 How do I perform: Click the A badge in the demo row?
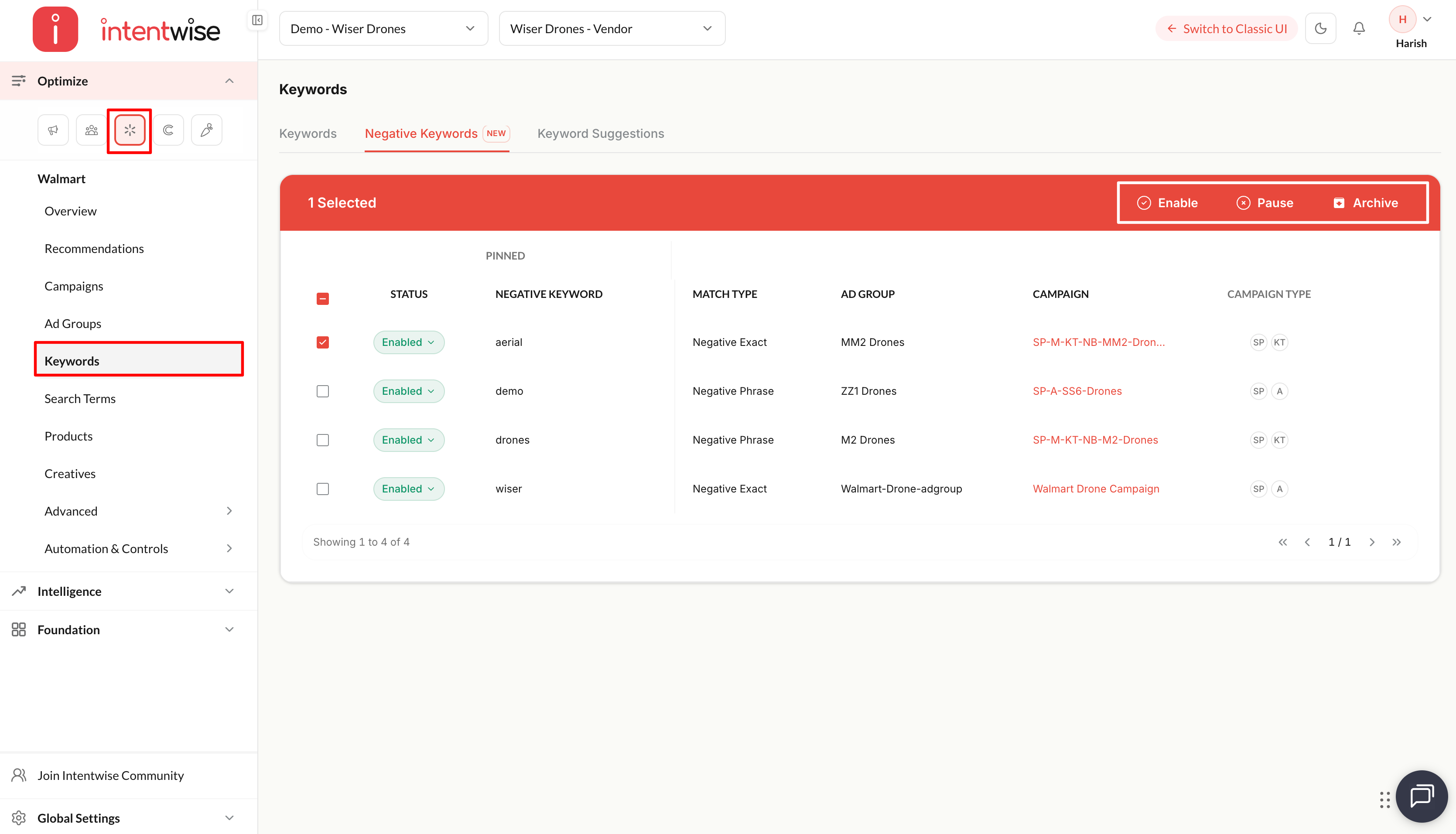1280,391
